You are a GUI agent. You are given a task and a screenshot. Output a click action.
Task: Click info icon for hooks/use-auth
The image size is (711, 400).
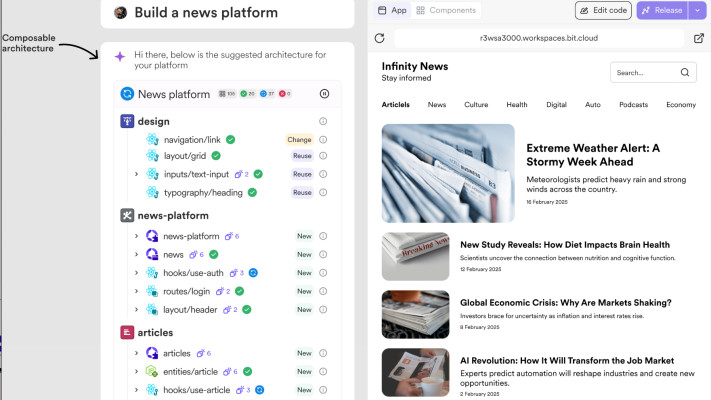pyautogui.click(x=323, y=273)
